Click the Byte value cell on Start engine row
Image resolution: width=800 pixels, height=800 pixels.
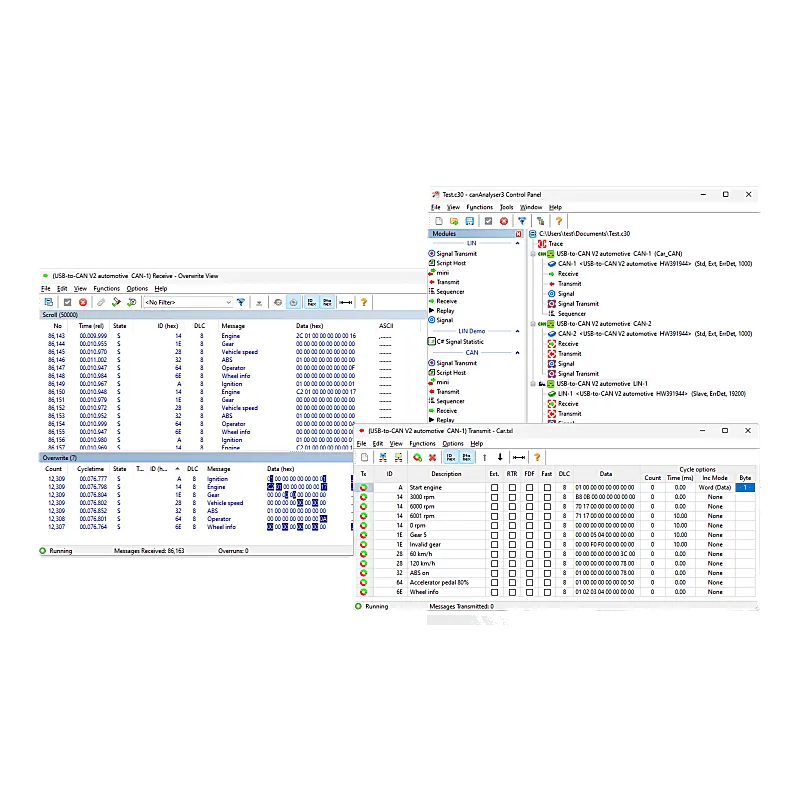tap(743, 487)
